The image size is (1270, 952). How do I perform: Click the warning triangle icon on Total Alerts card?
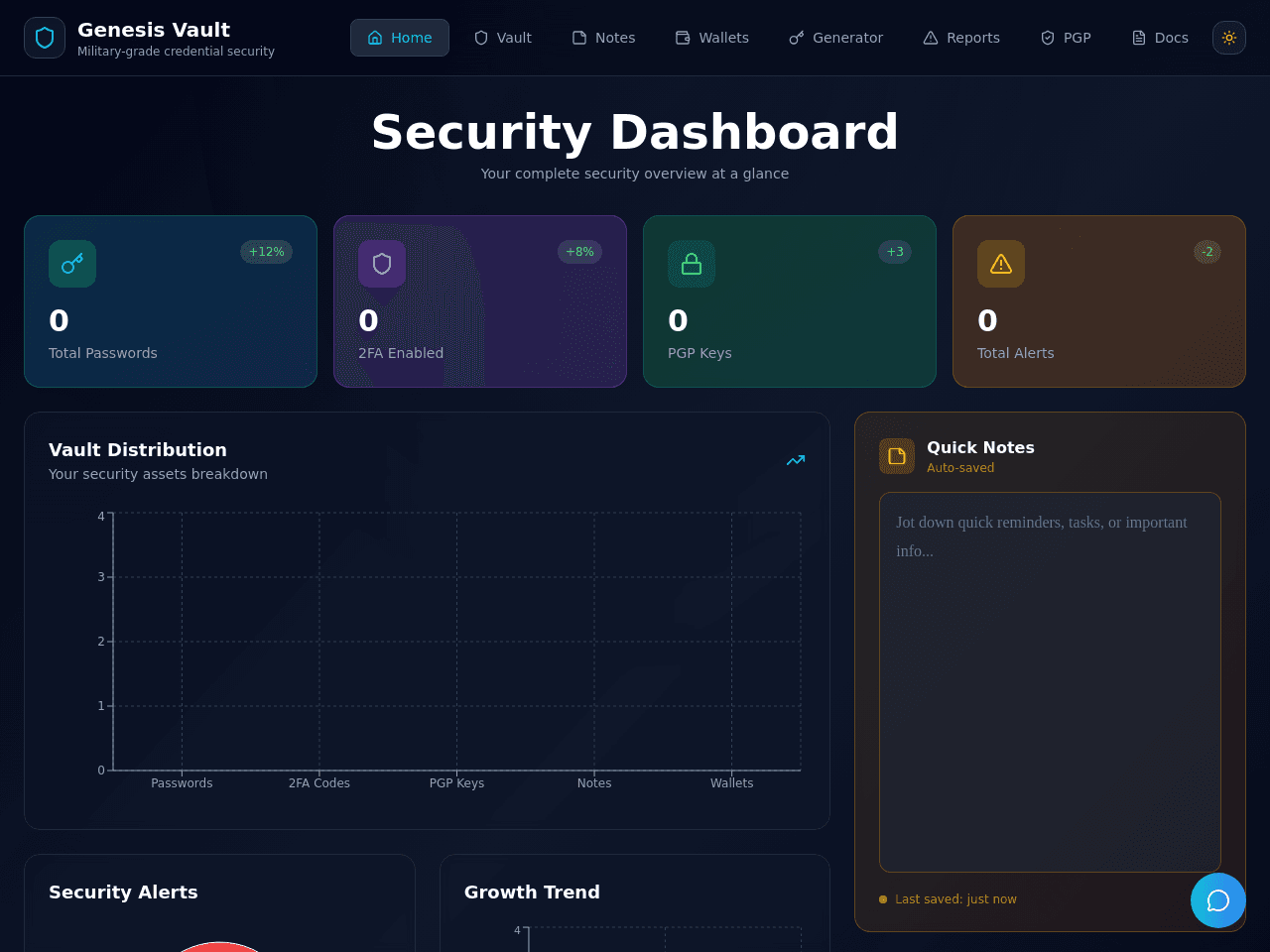(1001, 264)
